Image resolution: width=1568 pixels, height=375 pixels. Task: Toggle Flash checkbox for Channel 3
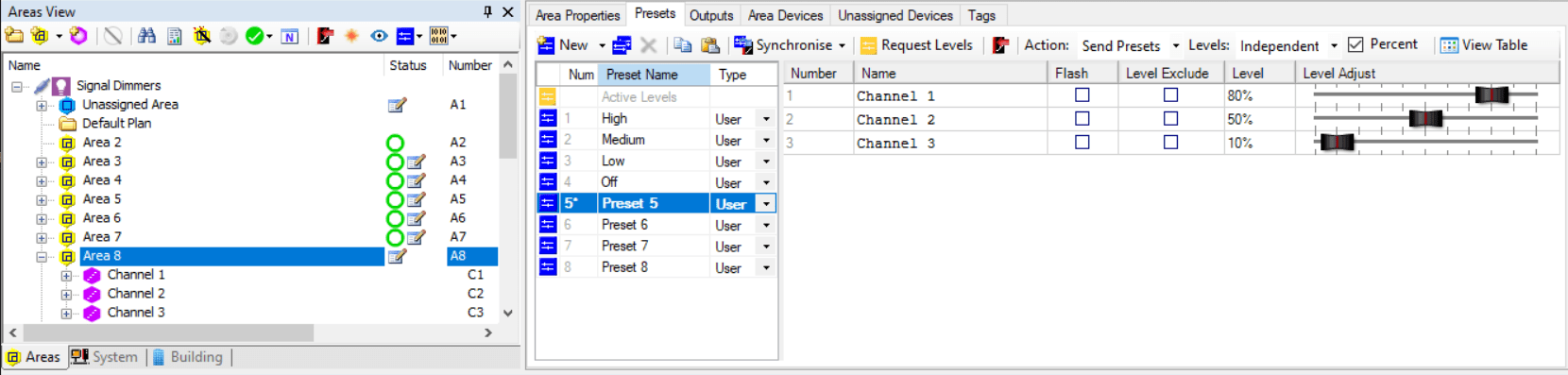pyautogui.click(x=1082, y=143)
